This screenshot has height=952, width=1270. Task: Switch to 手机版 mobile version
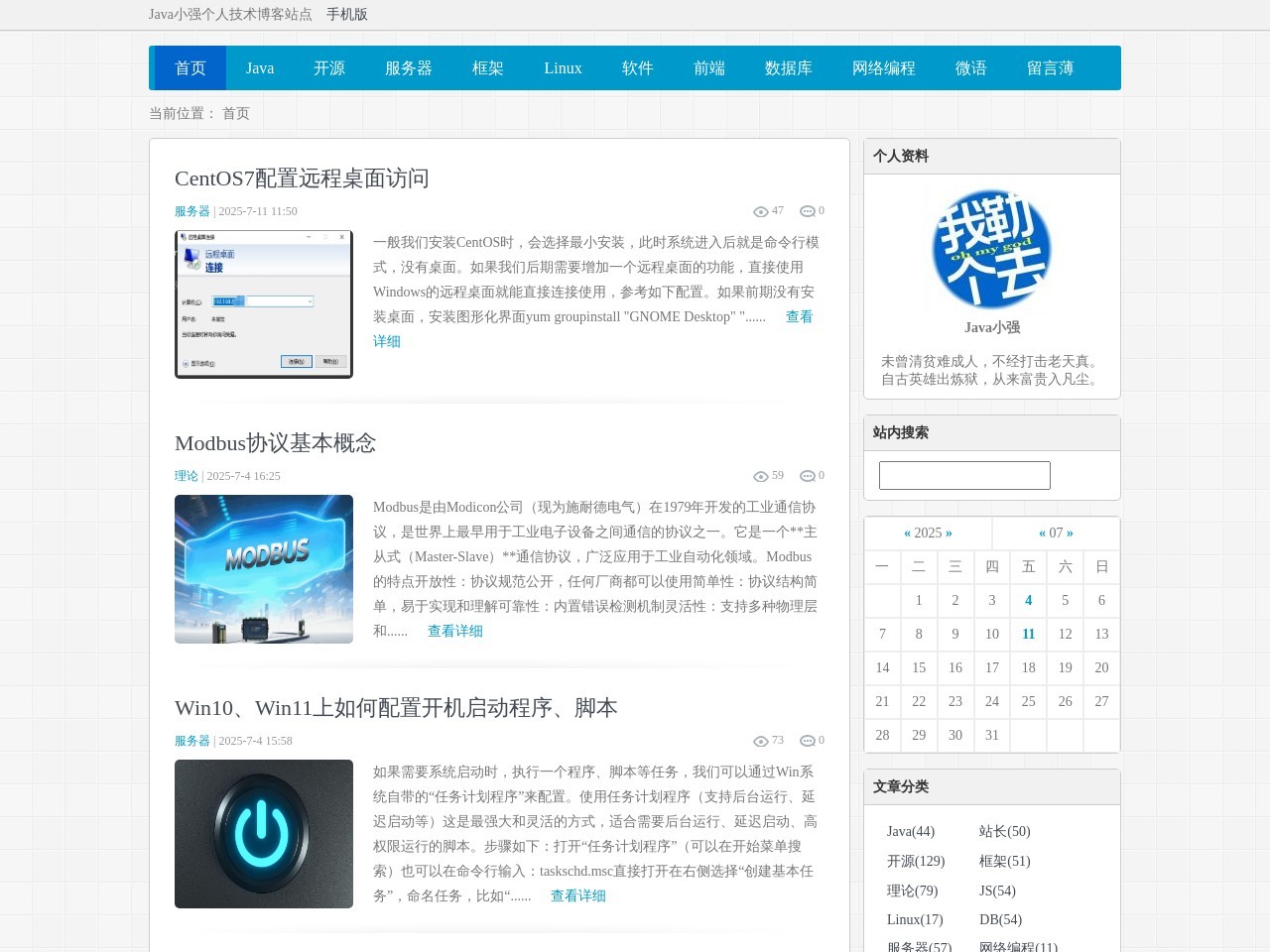tap(347, 15)
